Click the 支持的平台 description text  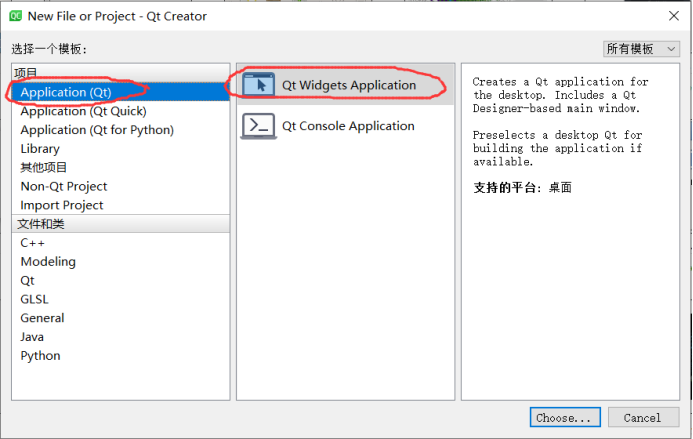pos(522,188)
